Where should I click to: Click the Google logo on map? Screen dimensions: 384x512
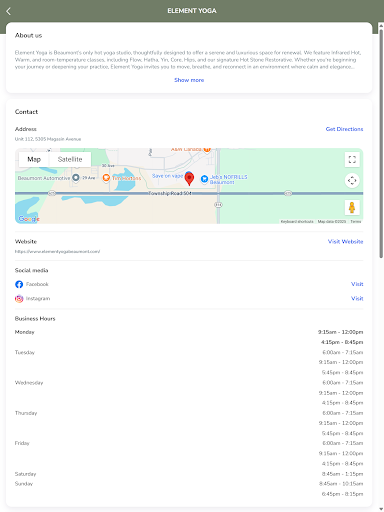click(x=29, y=219)
